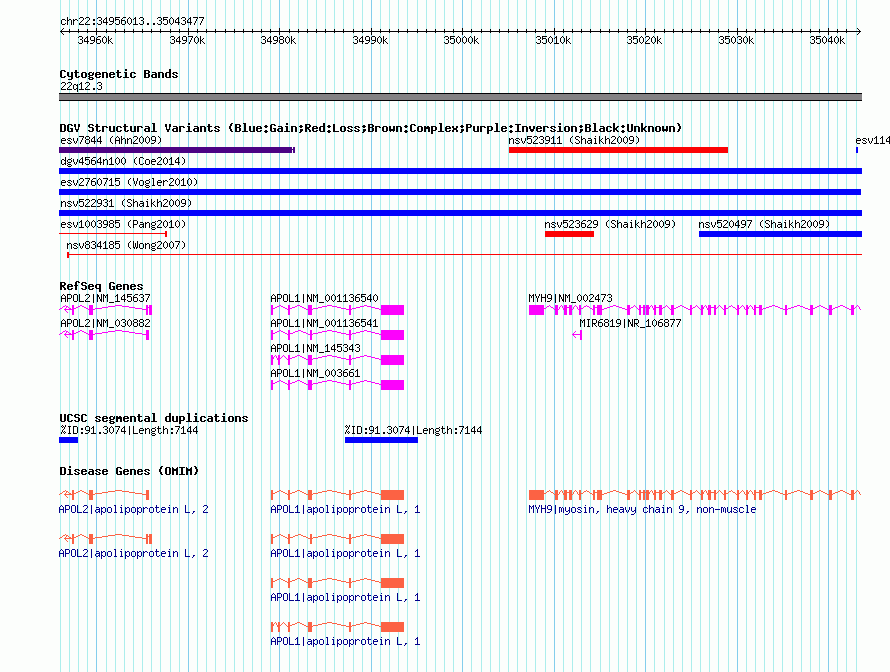This screenshot has width=890, height=672.
Task: Open the dgv4564n100 (Coe2014) label
Action: [123, 161]
